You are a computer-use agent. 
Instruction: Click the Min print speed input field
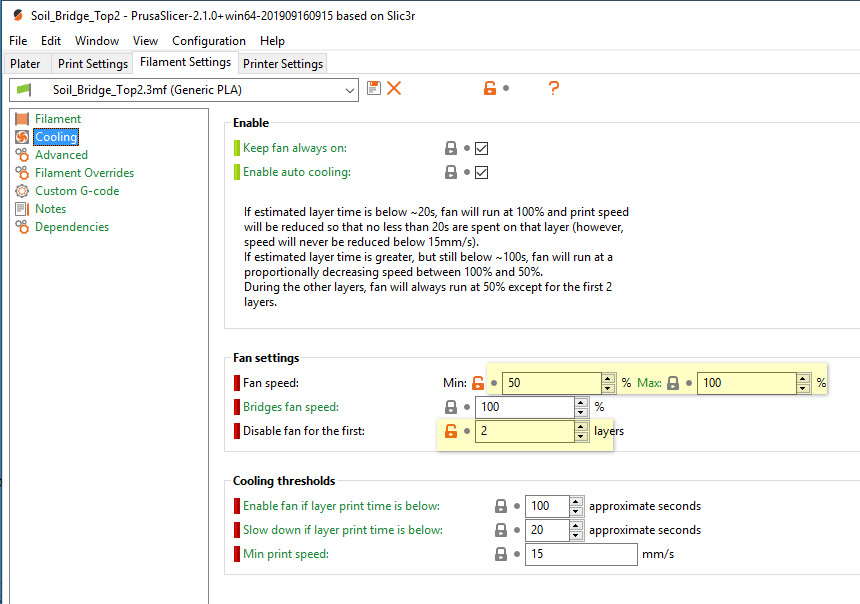click(x=581, y=554)
